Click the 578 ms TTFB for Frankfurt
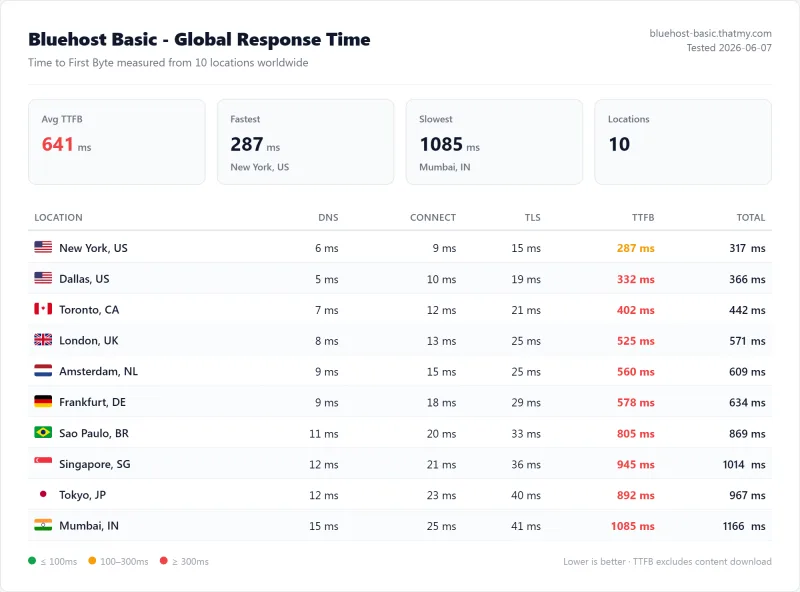 [x=635, y=403]
